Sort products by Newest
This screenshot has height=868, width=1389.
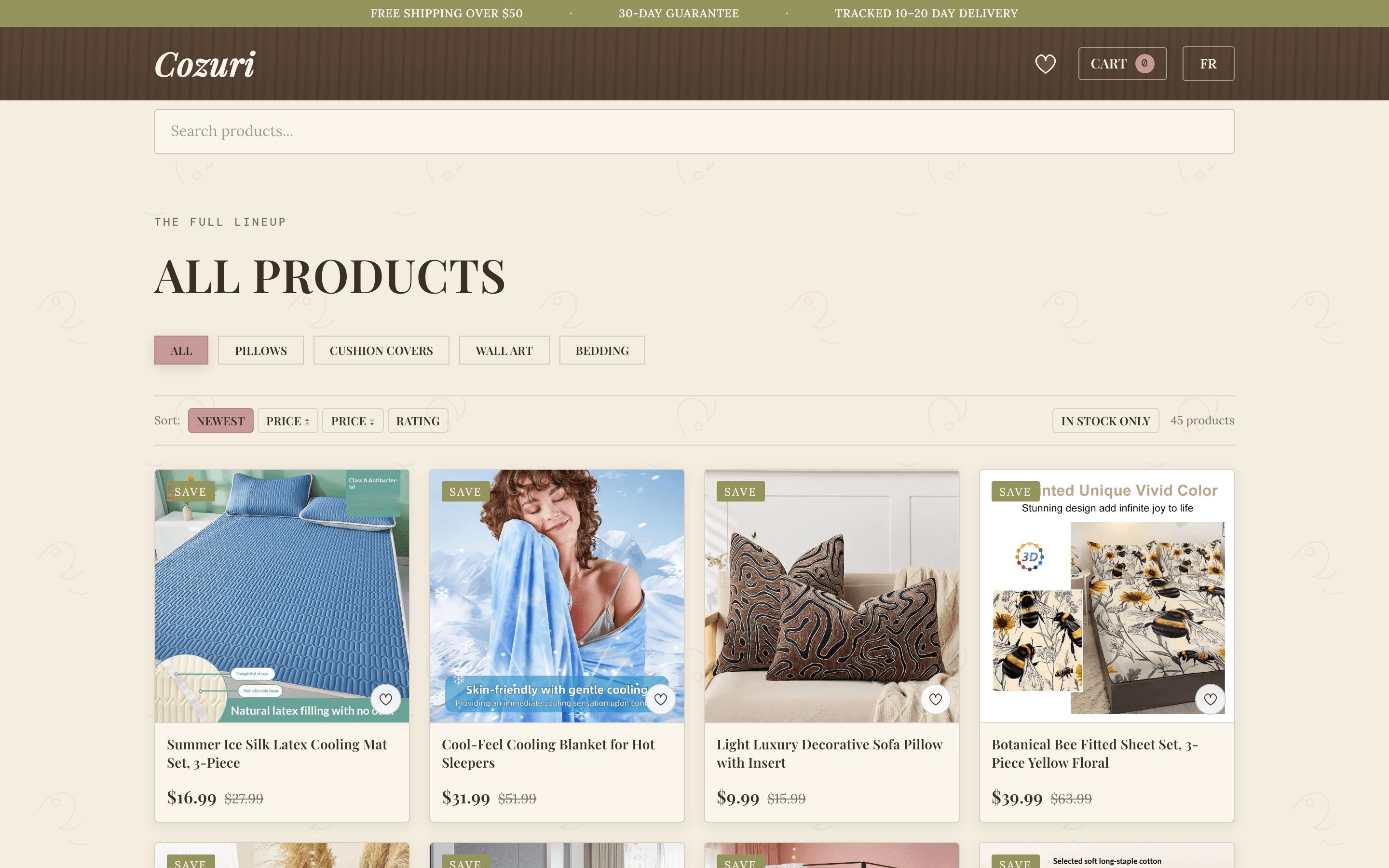pos(220,421)
